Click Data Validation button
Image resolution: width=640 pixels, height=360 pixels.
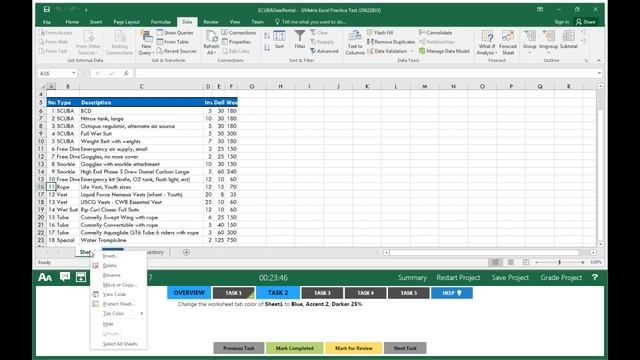click(387, 51)
